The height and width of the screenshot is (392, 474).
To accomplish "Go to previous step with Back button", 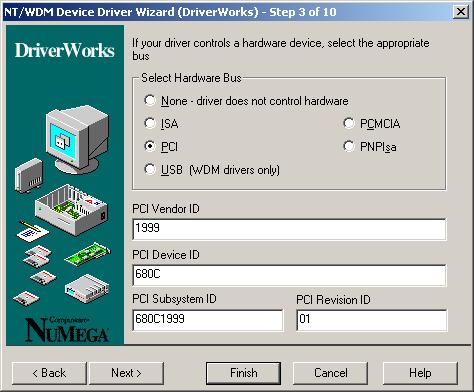I will 49,373.
